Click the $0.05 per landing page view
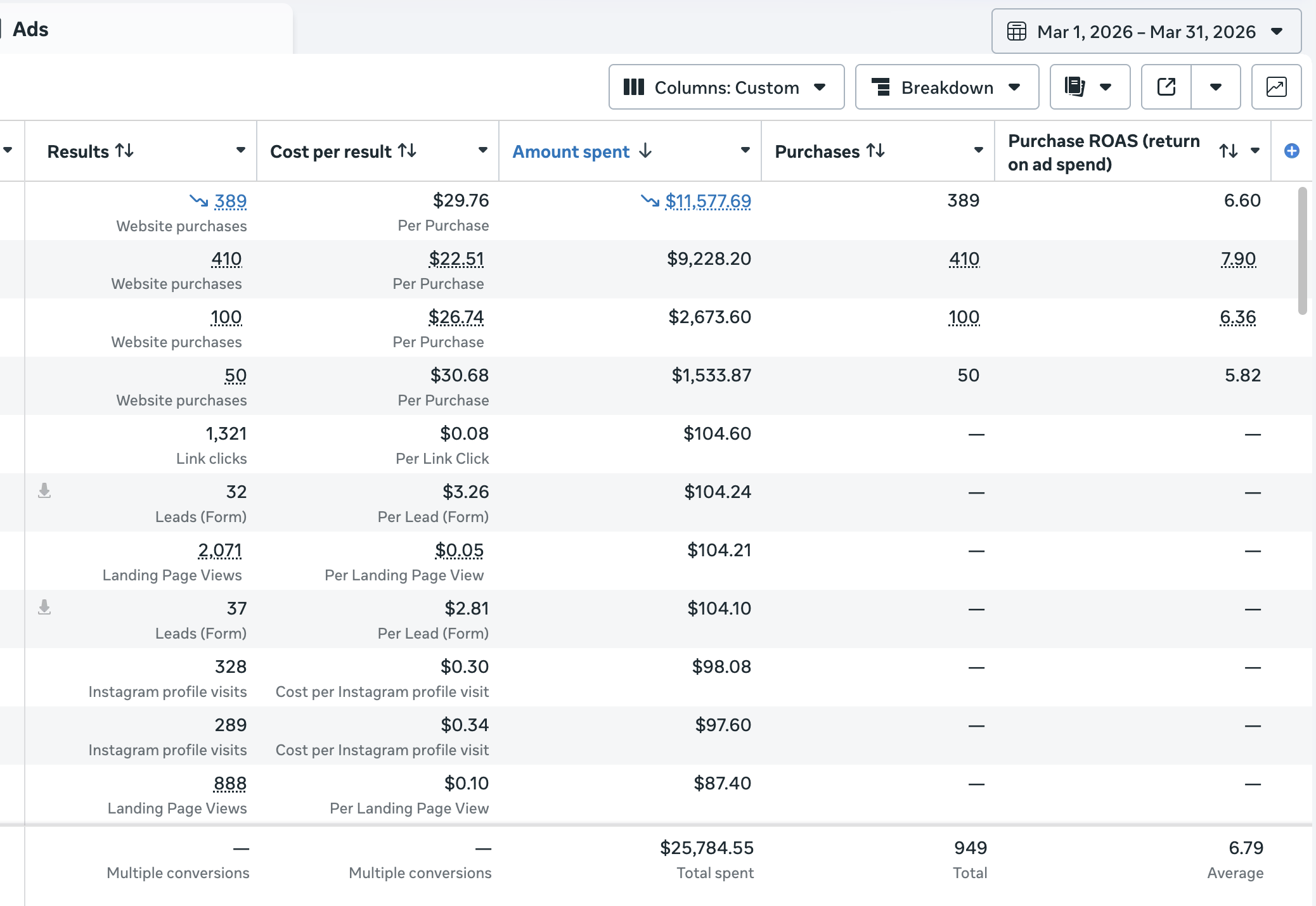The width and height of the screenshot is (1316, 906). (460, 550)
